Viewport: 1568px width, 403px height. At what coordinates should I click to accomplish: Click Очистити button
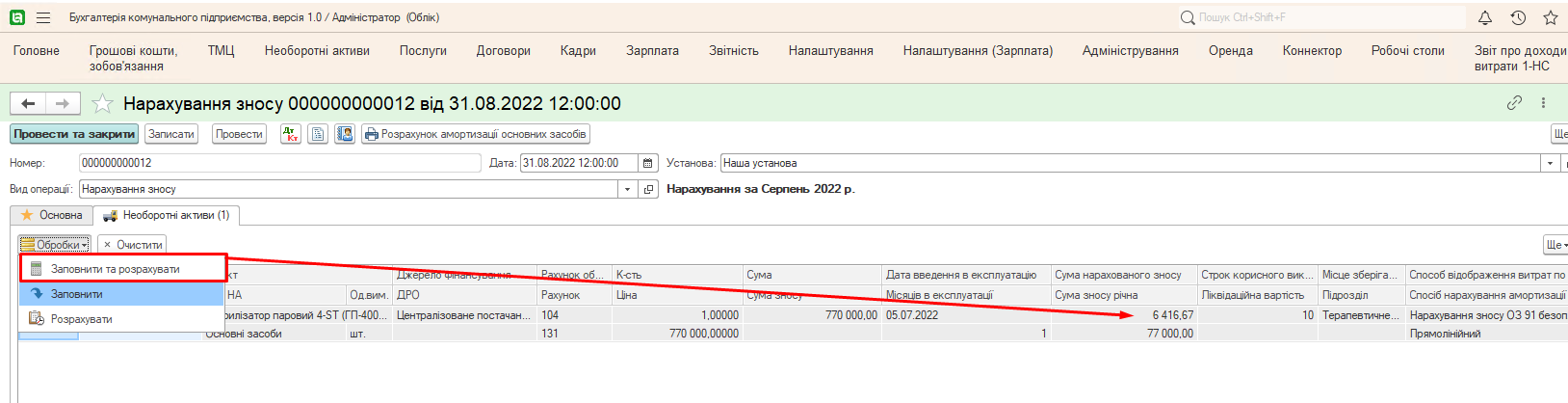[132, 245]
